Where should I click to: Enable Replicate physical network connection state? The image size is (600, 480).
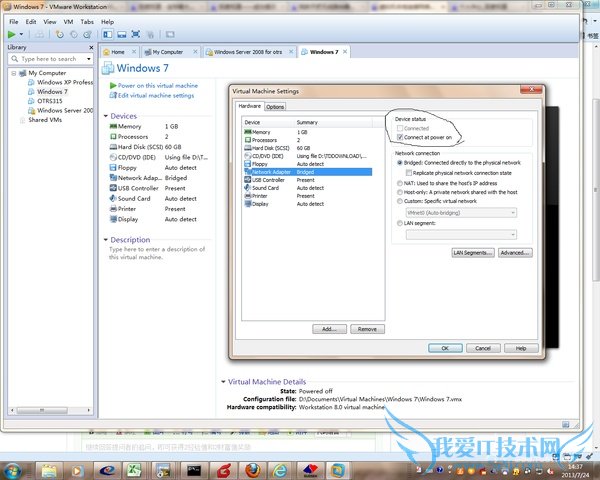(409, 173)
